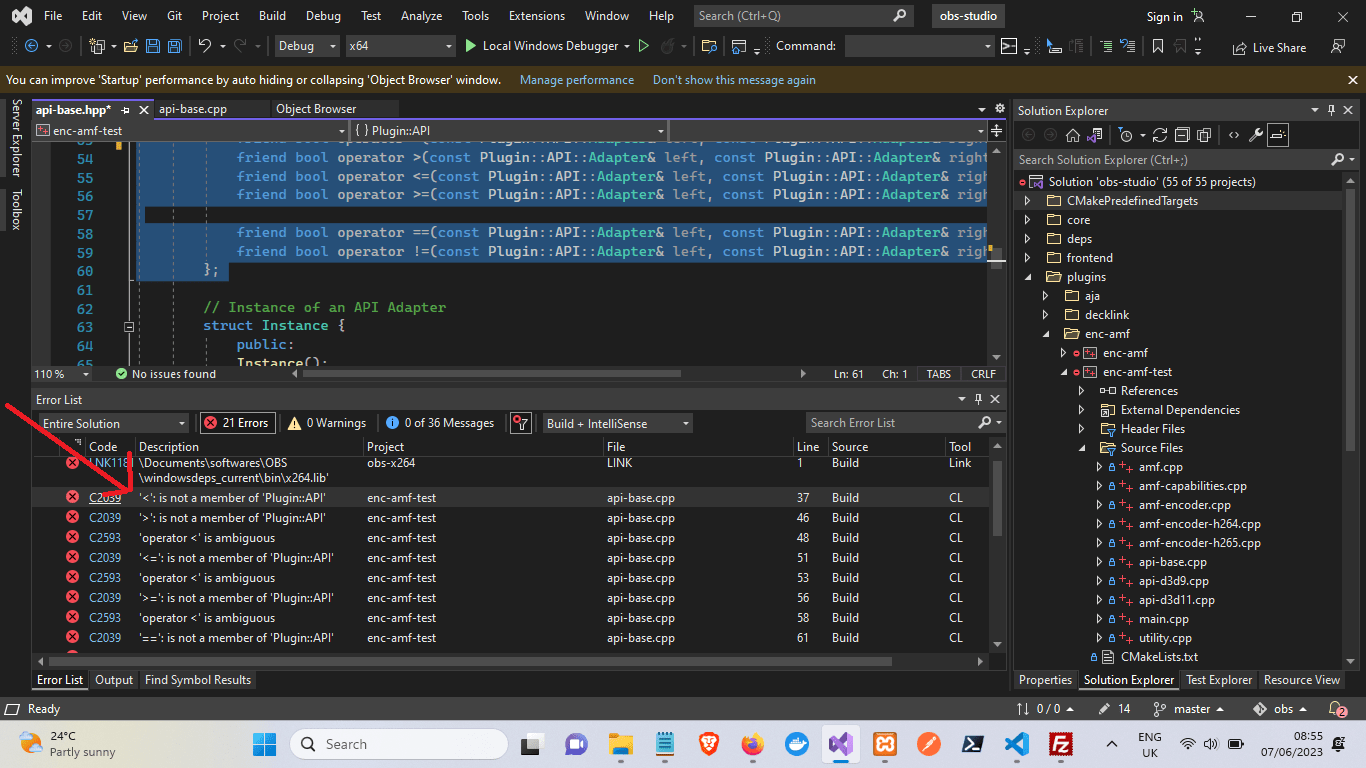Screen dimensions: 1366x768
Task: Open the Plugin::API scope dropdown
Action: coord(508,130)
